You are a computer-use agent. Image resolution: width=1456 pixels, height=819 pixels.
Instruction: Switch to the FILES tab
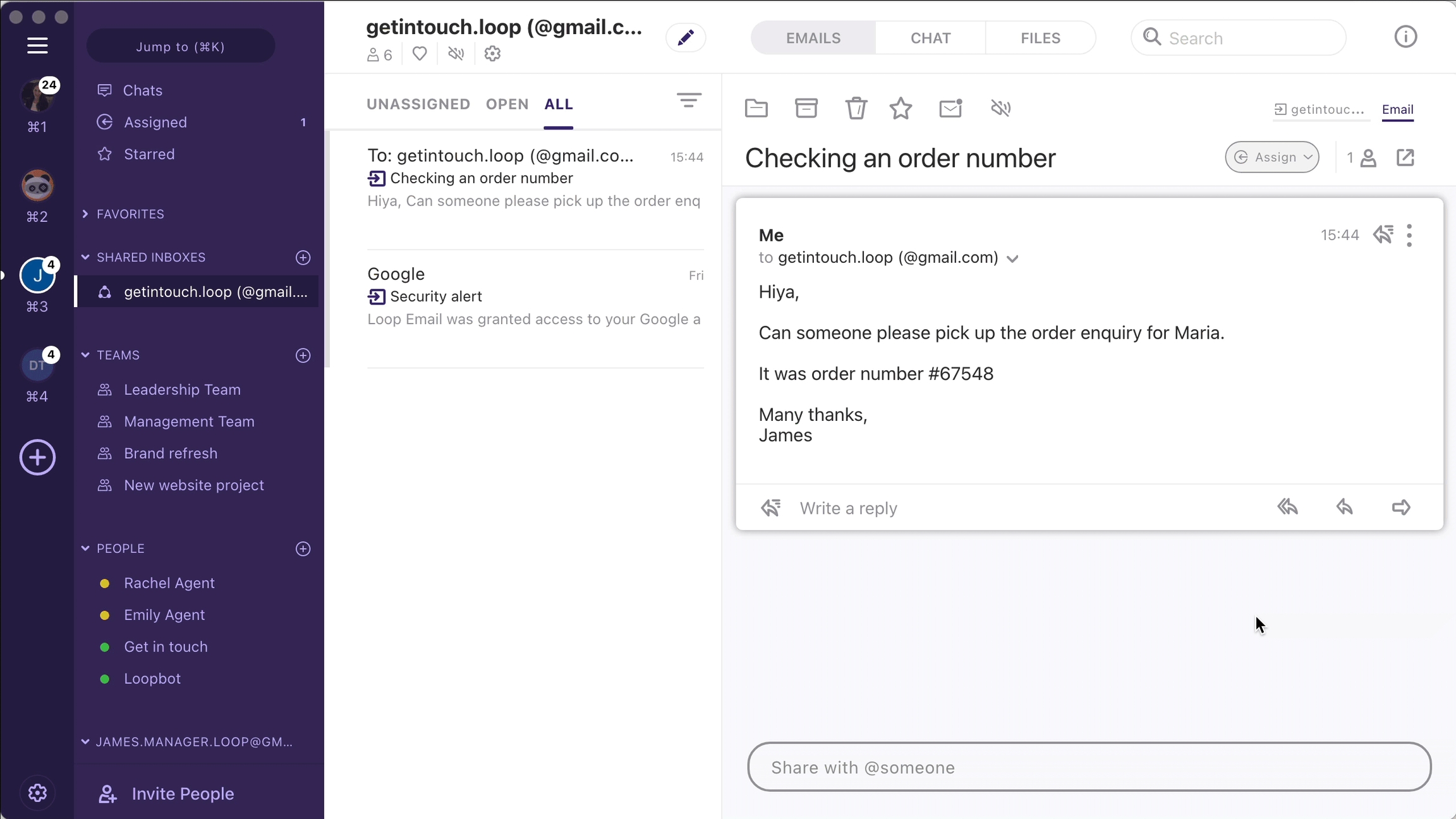click(x=1040, y=38)
